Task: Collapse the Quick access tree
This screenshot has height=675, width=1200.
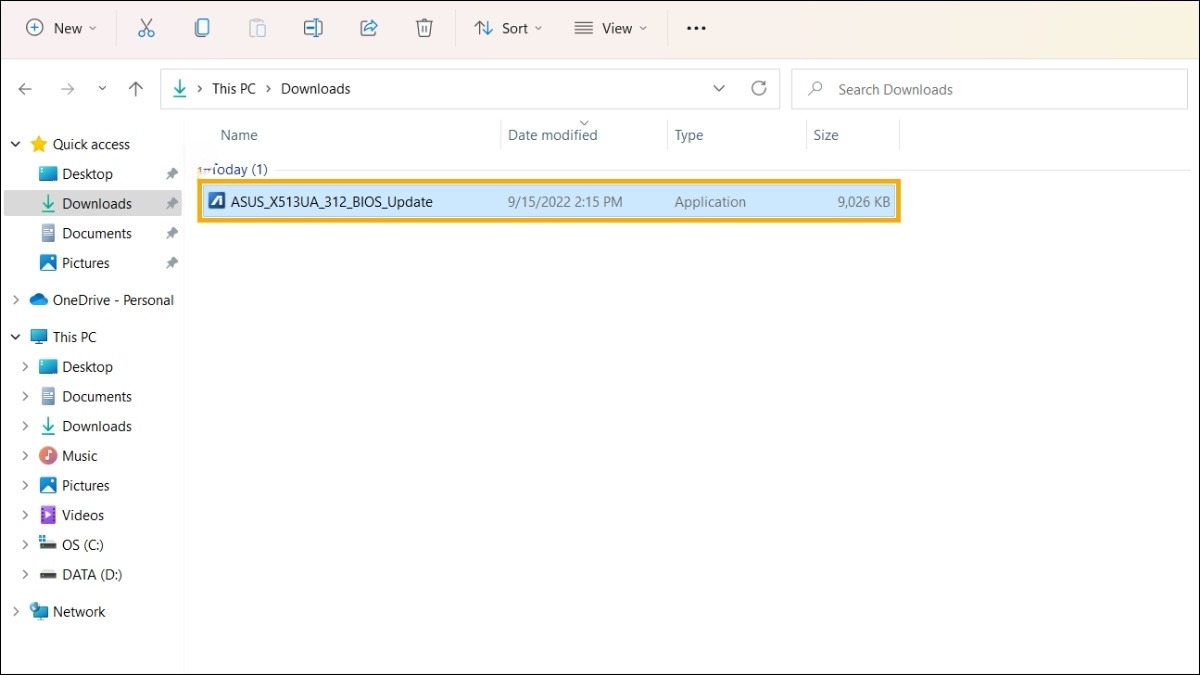Action: click(x=15, y=144)
